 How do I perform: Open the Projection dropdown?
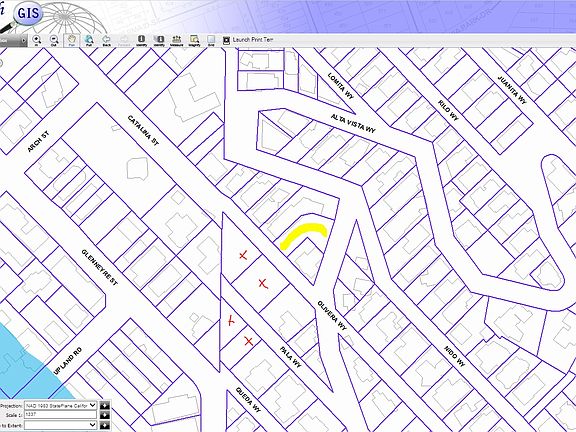[x=61, y=405]
